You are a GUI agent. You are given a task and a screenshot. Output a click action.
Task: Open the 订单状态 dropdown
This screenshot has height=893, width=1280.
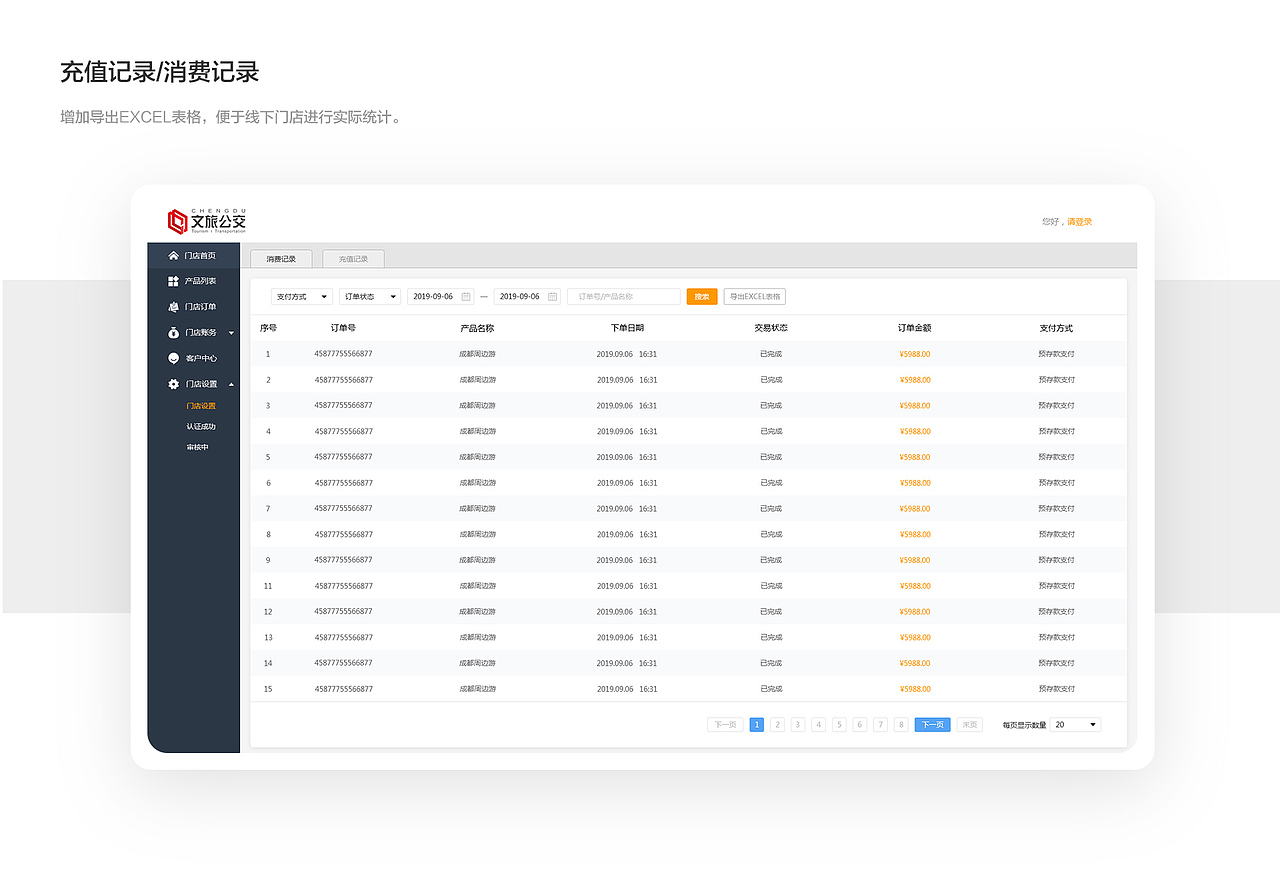coord(370,297)
